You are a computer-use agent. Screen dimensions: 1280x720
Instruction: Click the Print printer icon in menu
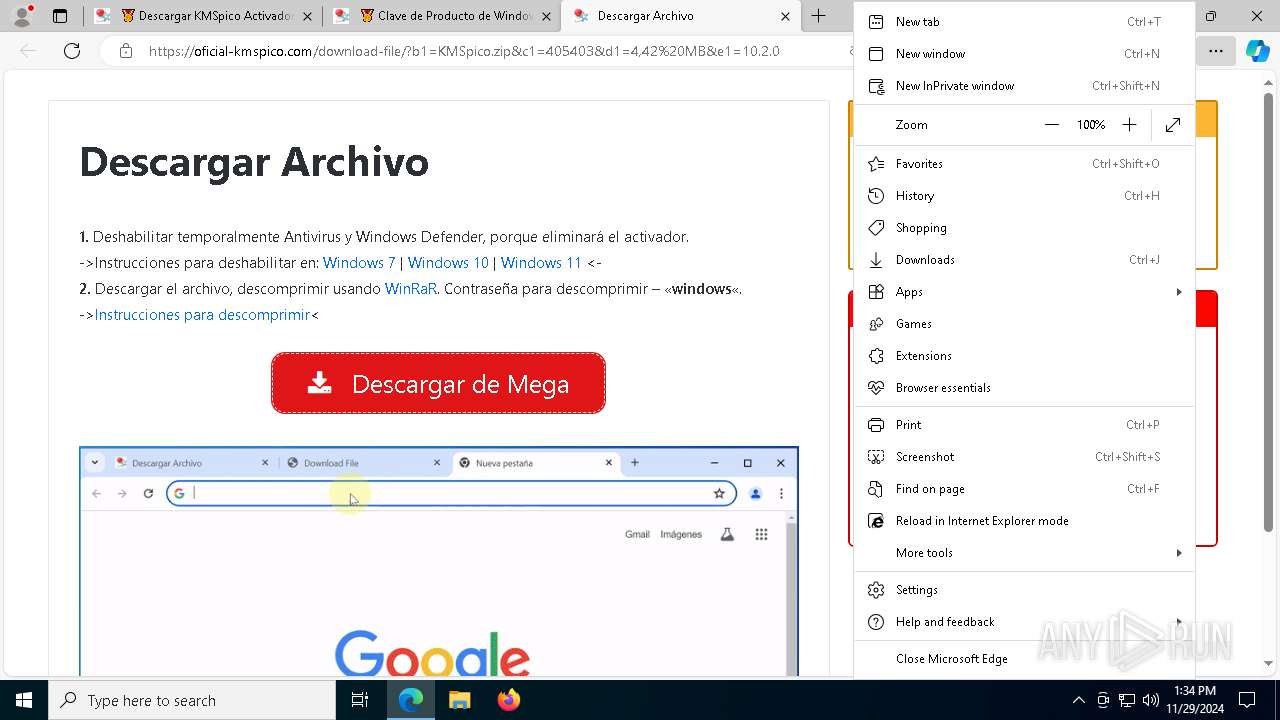click(x=876, y=425)
